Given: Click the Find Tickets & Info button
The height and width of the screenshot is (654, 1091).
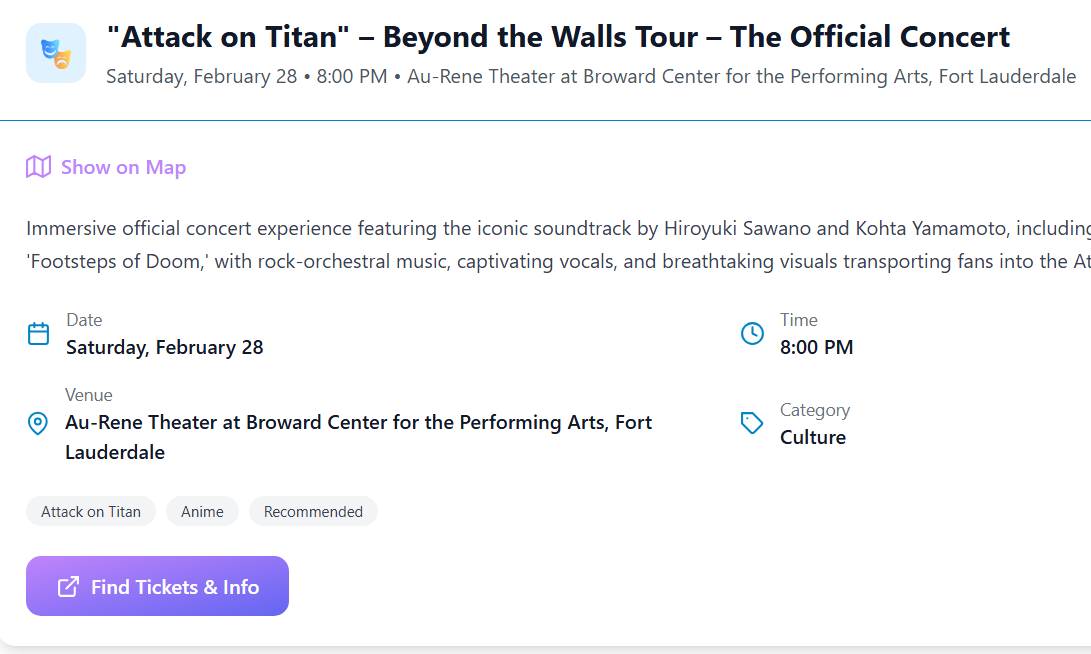Looking at the screenshot, I should pyautogui.click(x=157, y=585).
